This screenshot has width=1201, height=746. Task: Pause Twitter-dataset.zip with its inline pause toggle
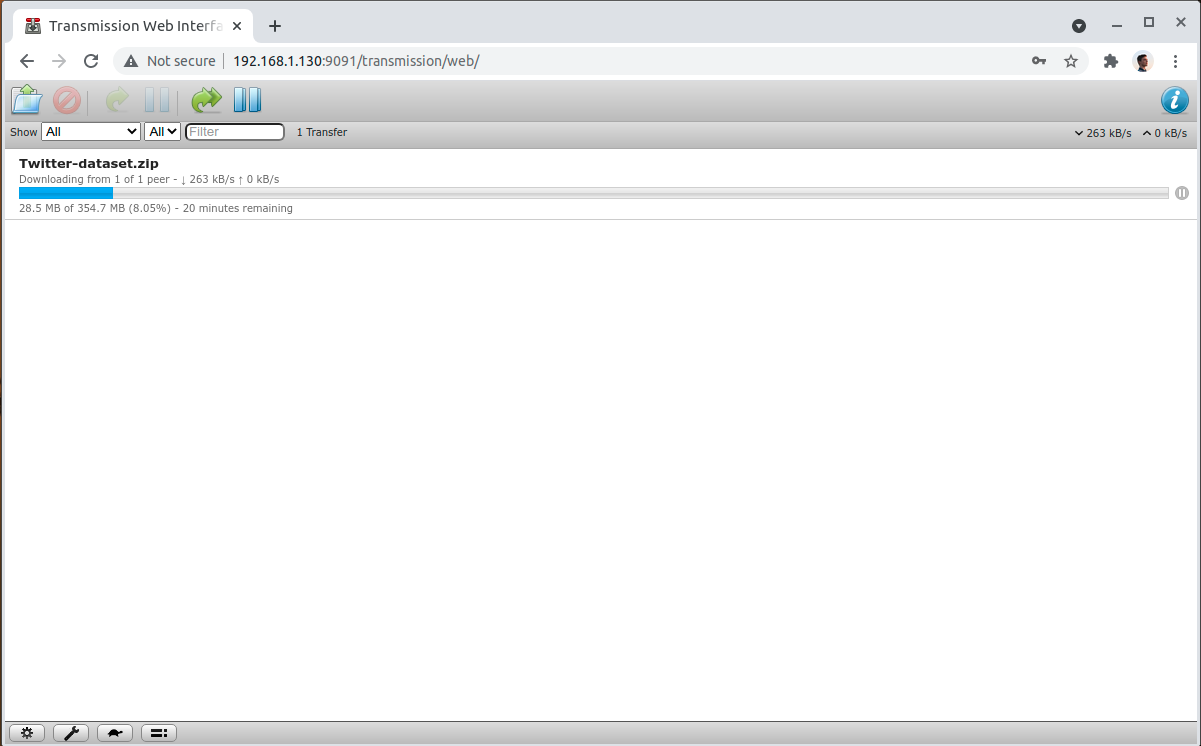[x=1182, y=192]
